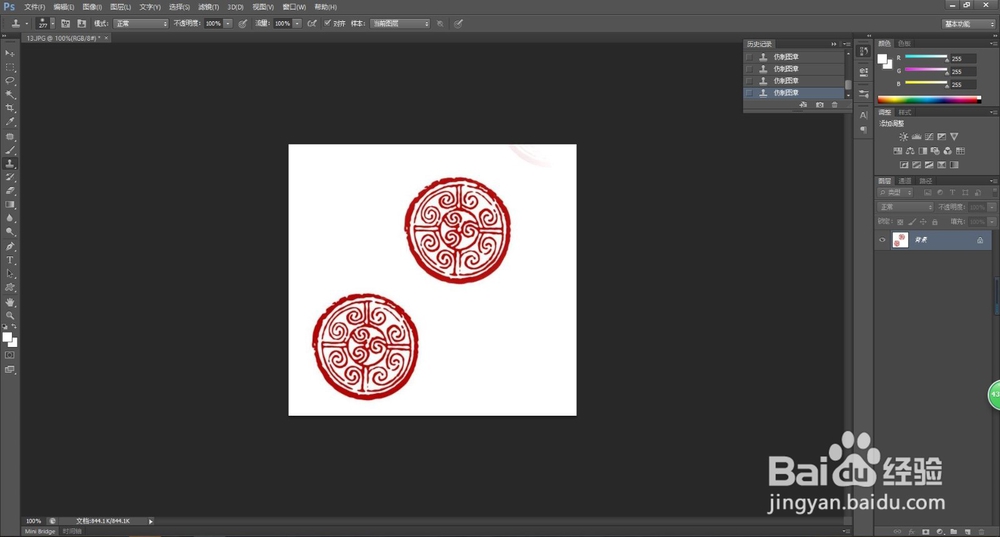Select the Eyedropper tool
Screen dimensions: 1000x537
[x=10, y=122]
